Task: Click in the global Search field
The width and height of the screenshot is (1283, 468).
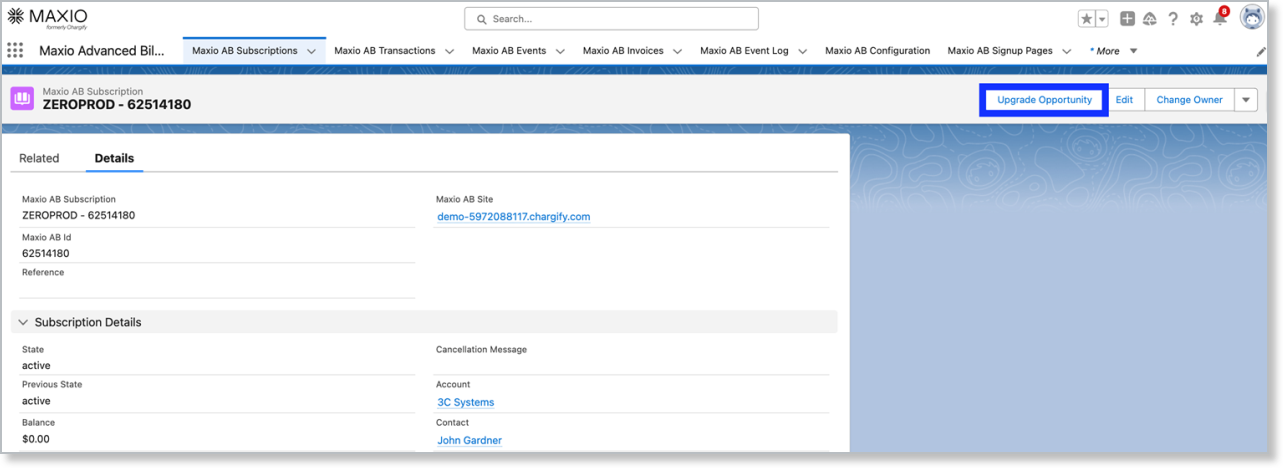Action: (611, 19)
